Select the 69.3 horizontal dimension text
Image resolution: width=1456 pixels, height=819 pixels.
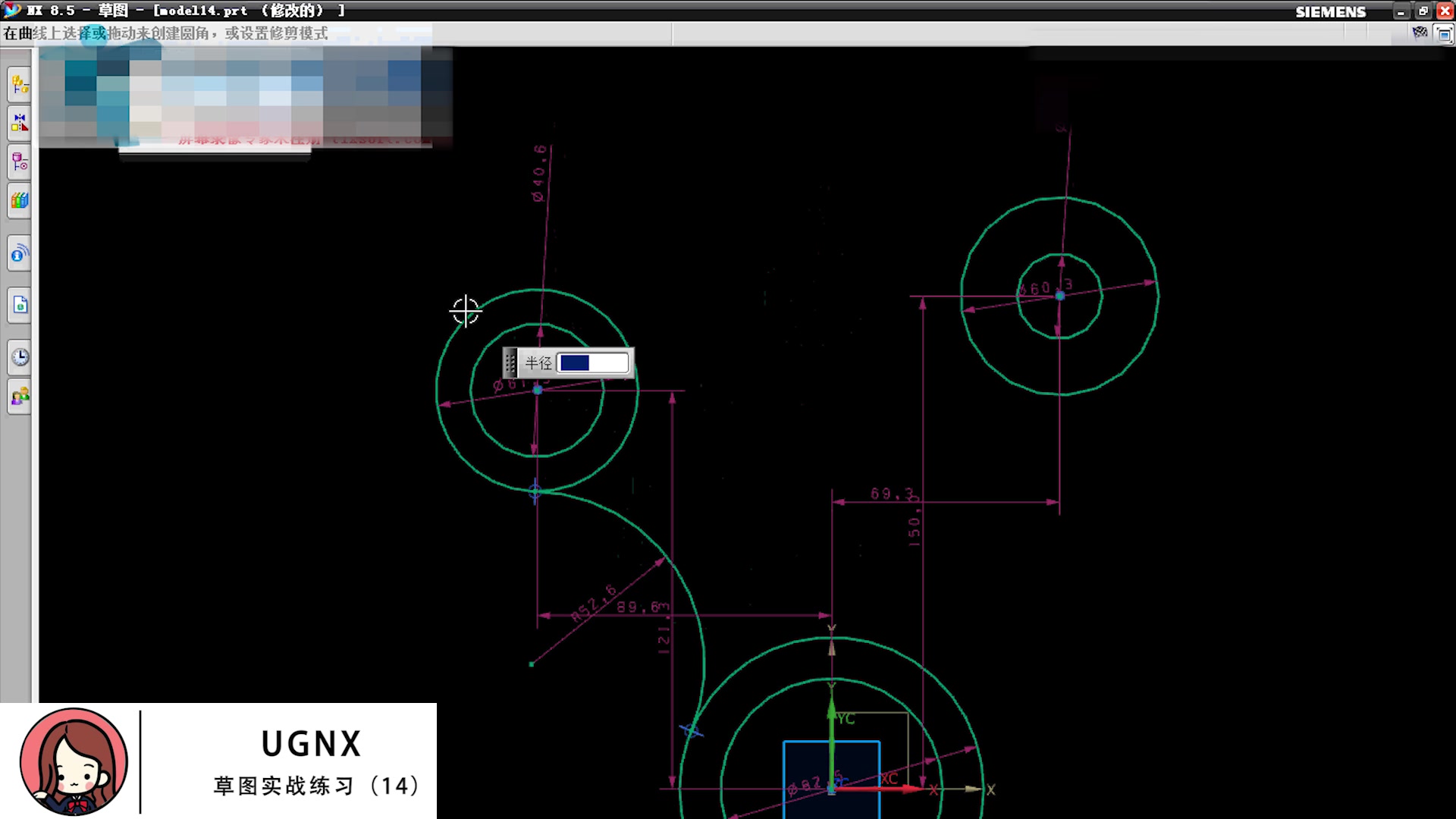892,494
